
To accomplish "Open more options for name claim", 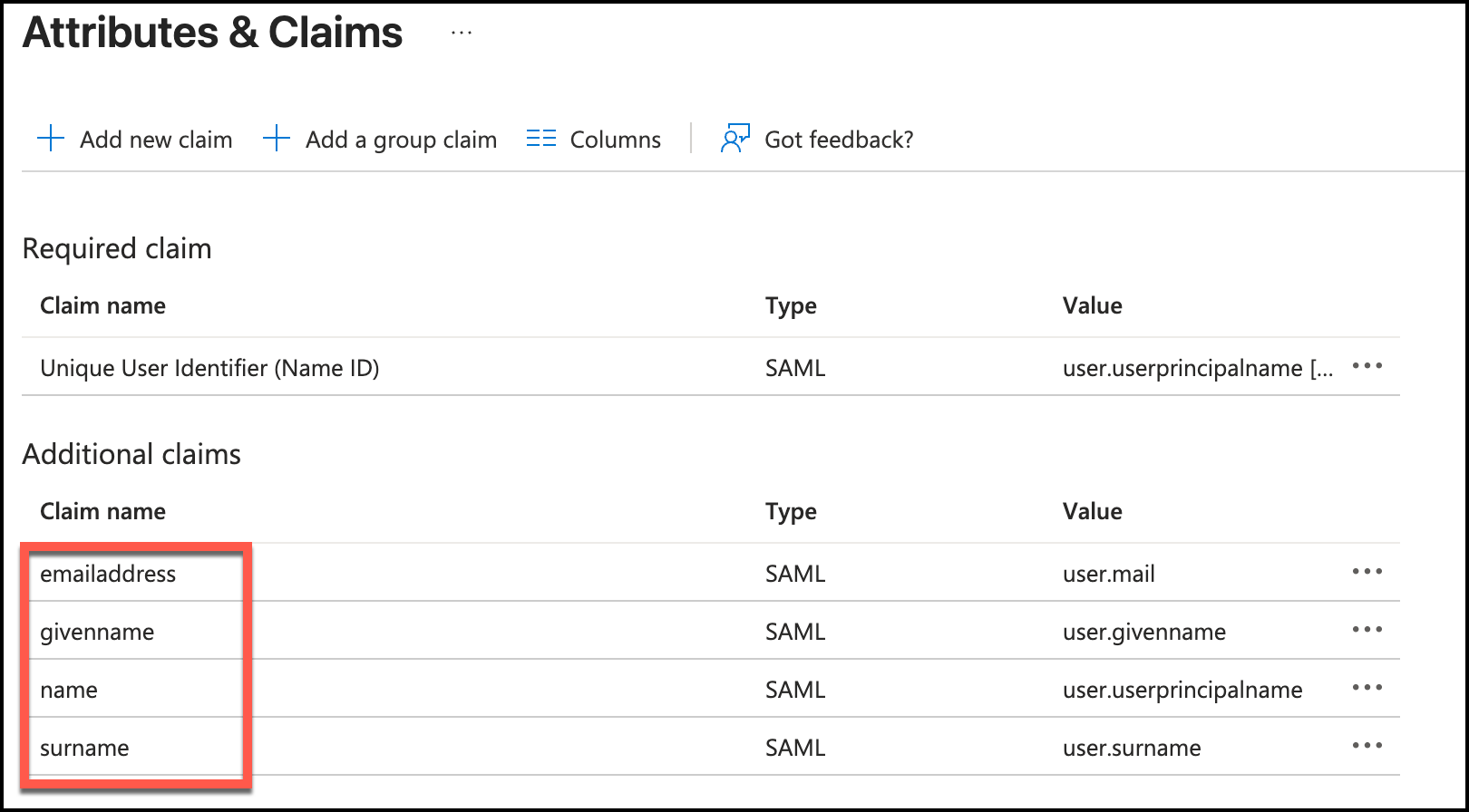I will coord(1367,688).
